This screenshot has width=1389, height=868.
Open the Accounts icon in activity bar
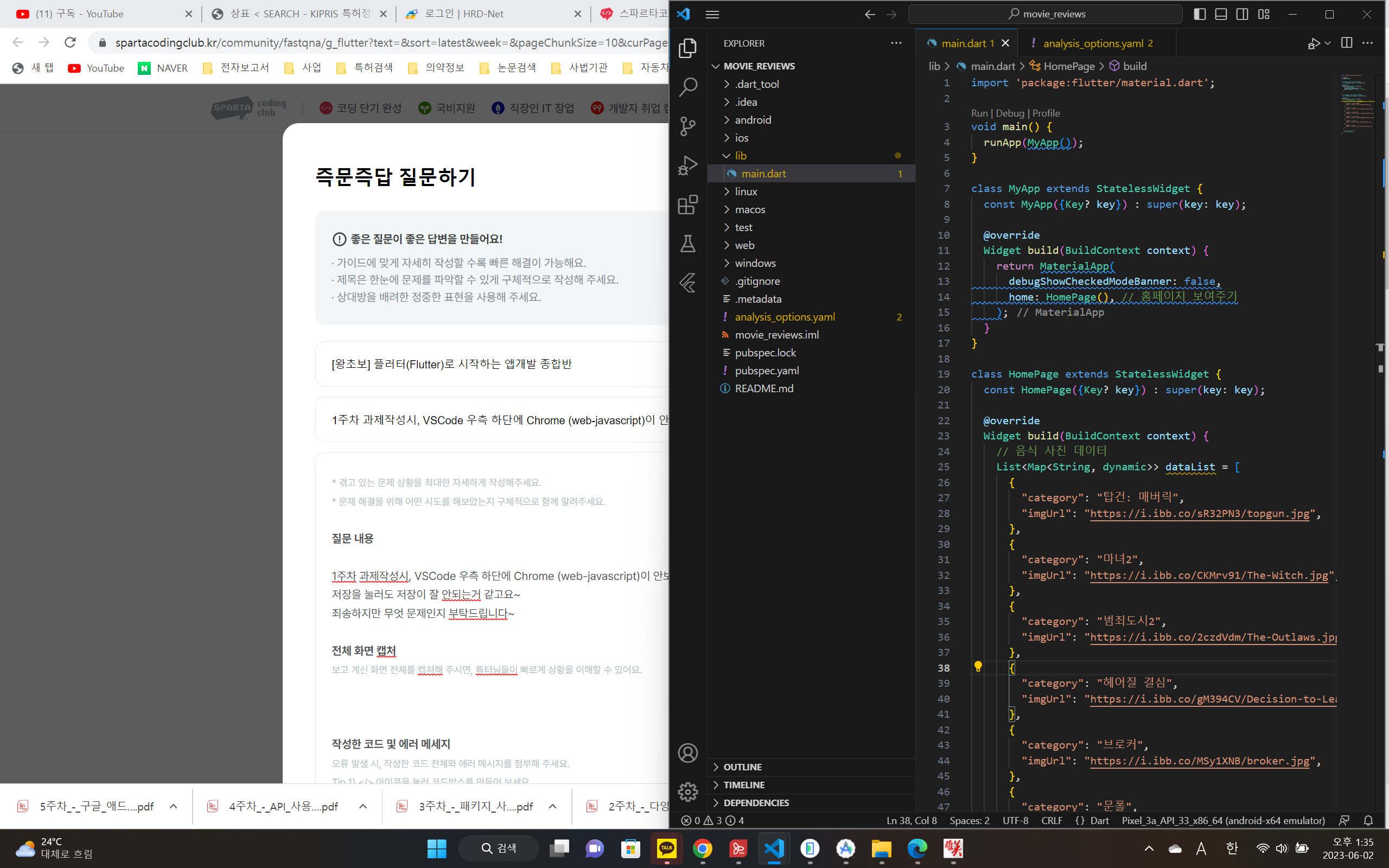687,752
